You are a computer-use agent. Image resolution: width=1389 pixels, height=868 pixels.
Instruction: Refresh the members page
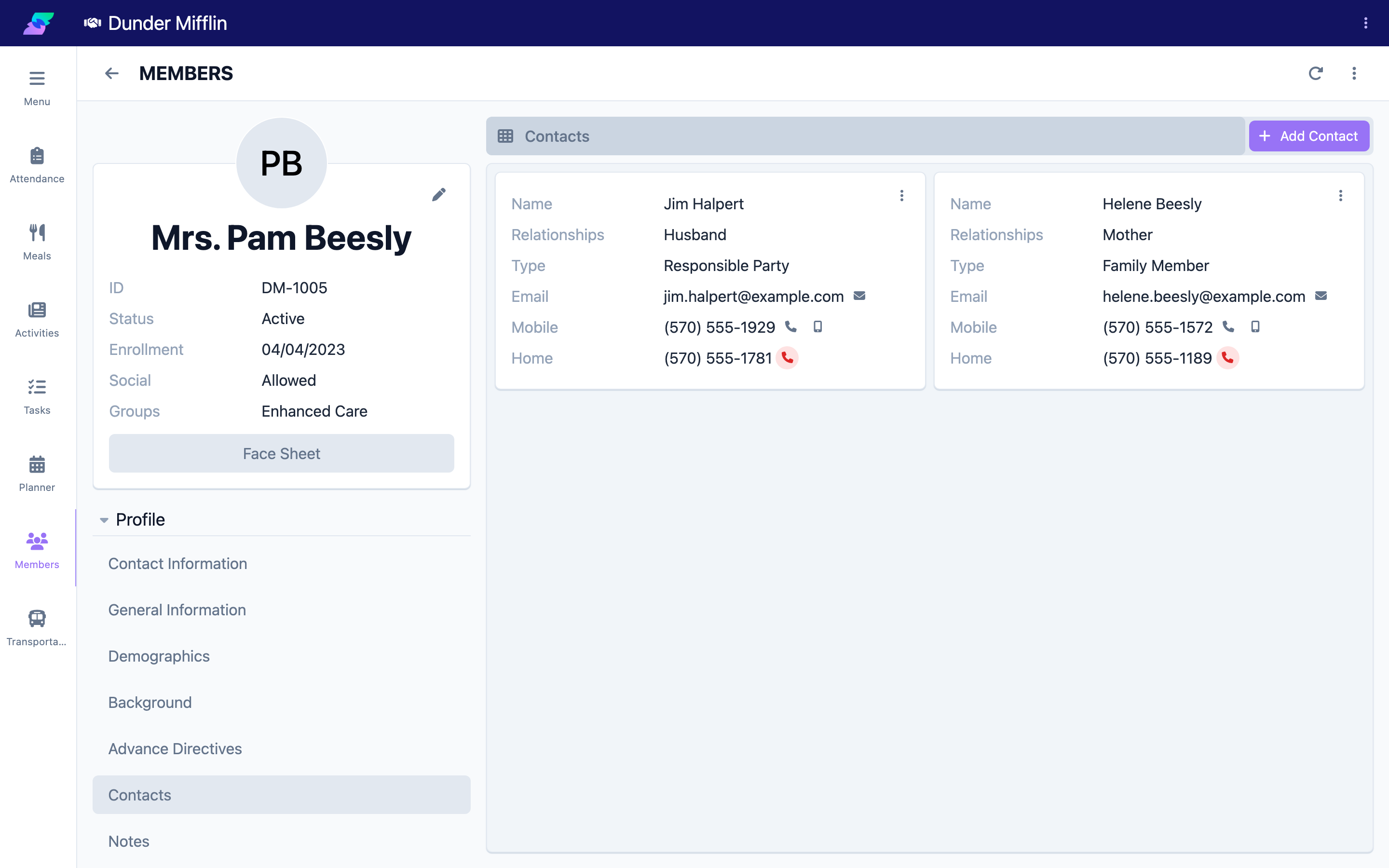(1316, 73)
